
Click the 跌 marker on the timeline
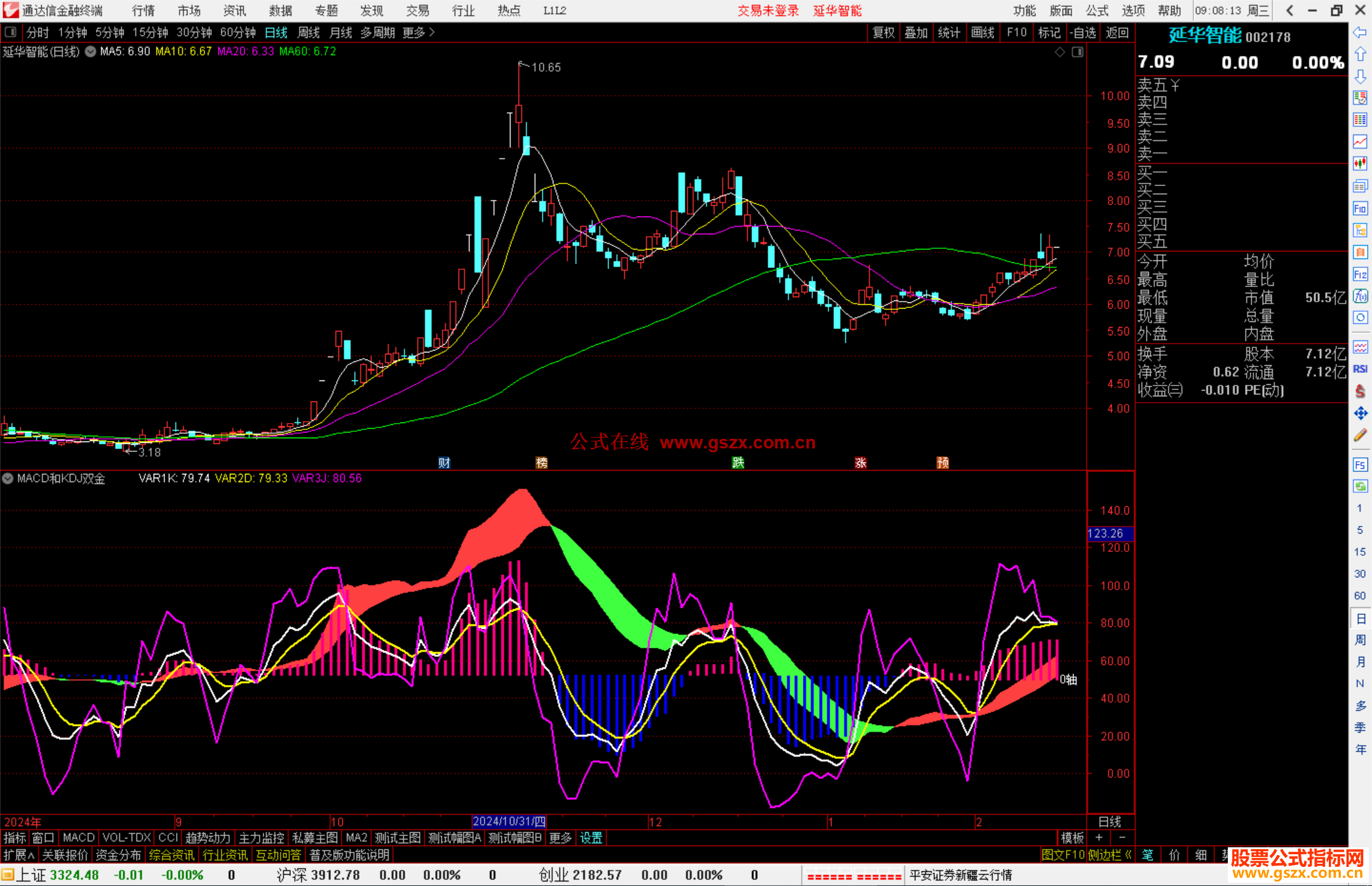pos(737,462)
